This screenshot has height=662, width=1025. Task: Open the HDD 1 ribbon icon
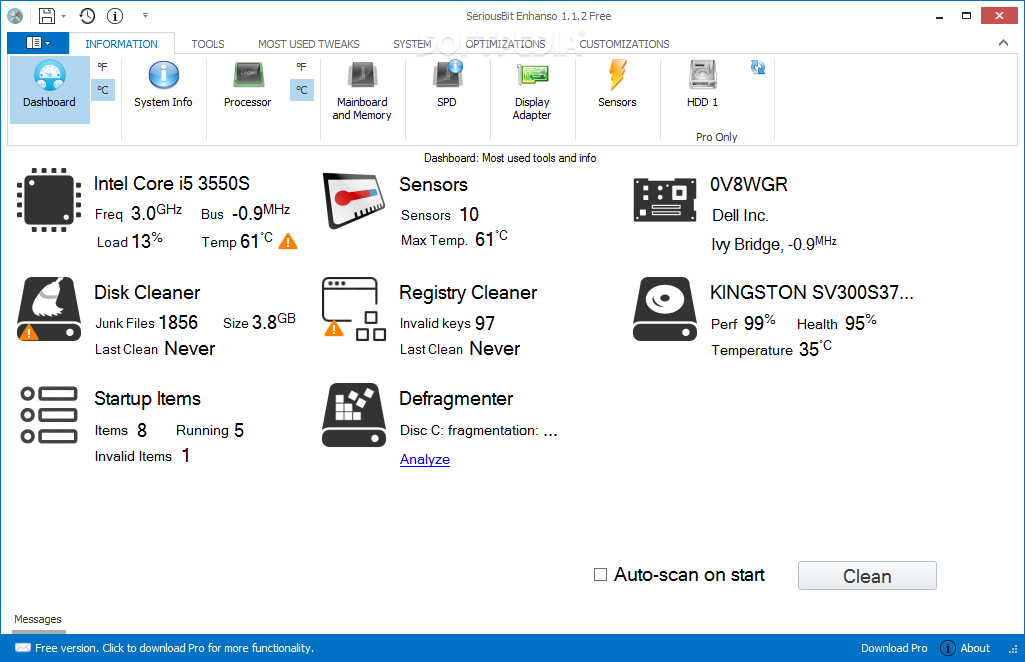coord(703,84)
